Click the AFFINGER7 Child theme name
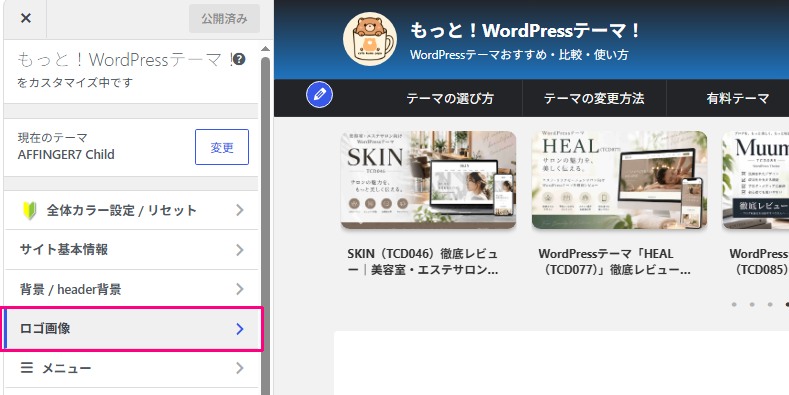The image size is (789, 395). (x=66, y=154)
